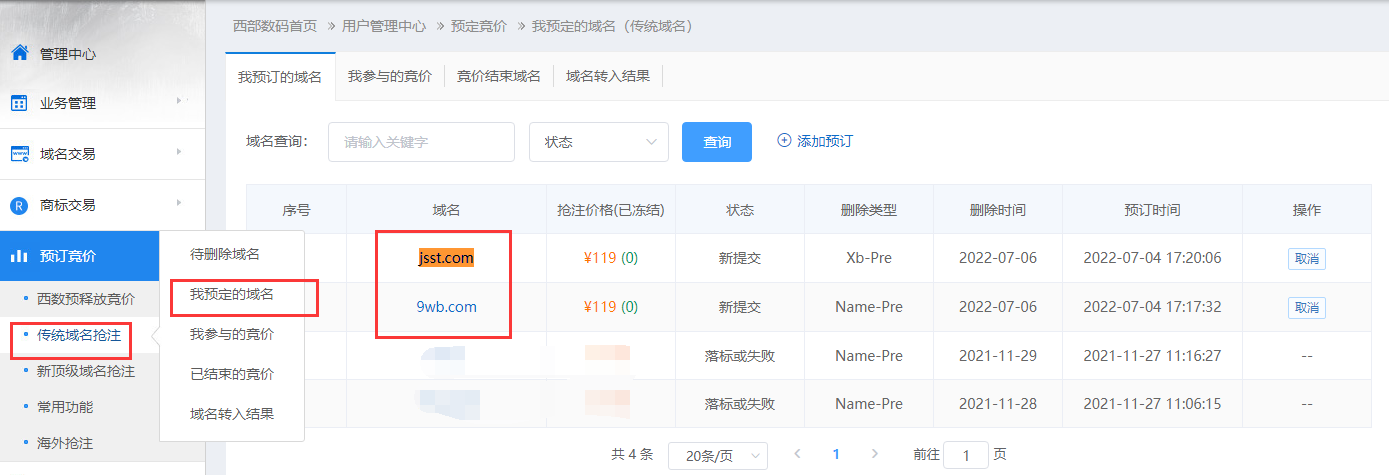Image resolution: width=1389 pixels, height=475 pixels.
Task: Expand the 业务管理 sidebar menu
Action: (x=178, y=100)
